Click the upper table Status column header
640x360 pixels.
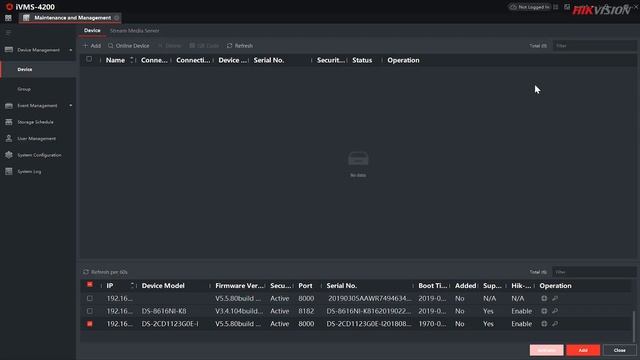pos(362,60)
